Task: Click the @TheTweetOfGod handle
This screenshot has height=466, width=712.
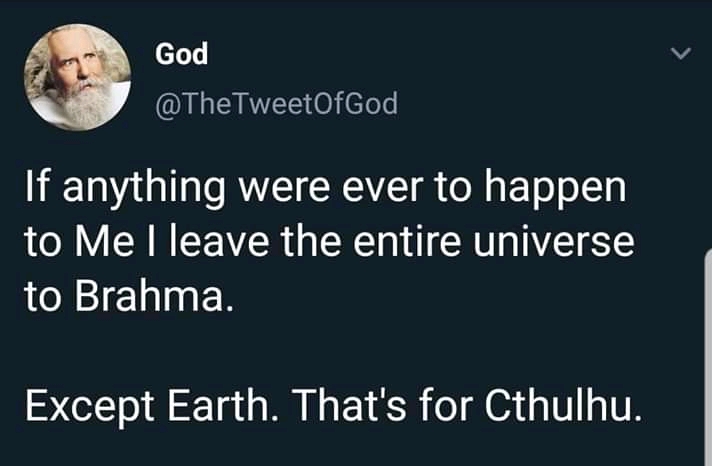Action: (276, 101)
